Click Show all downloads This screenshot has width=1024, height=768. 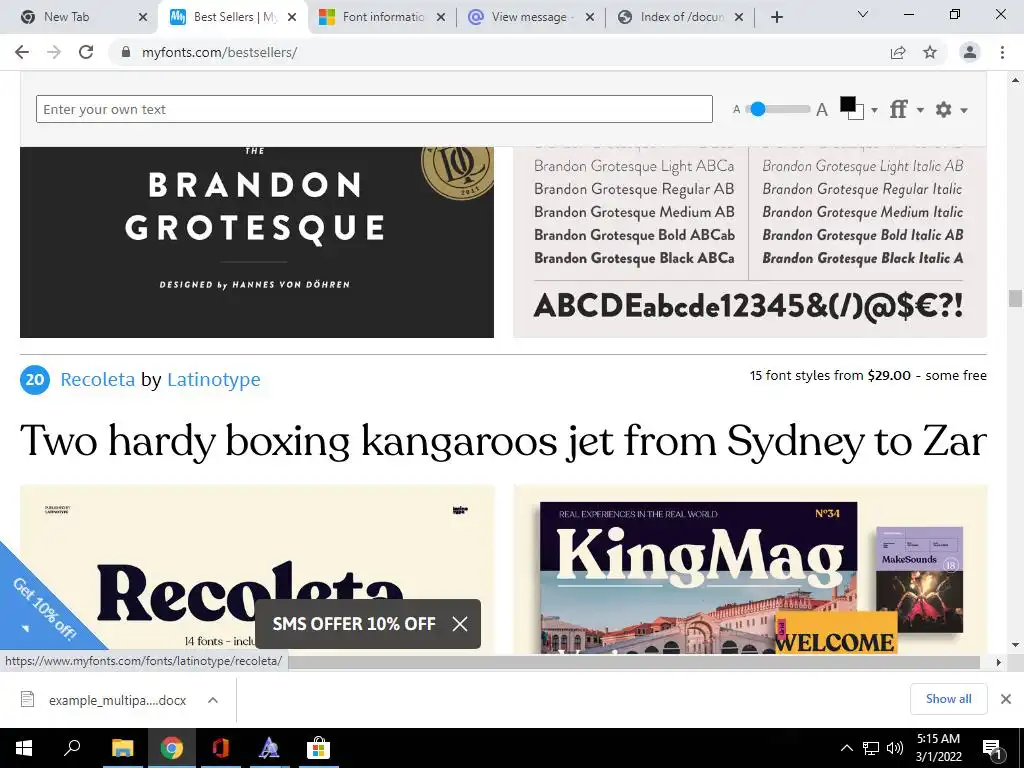(x=948, y=699)
